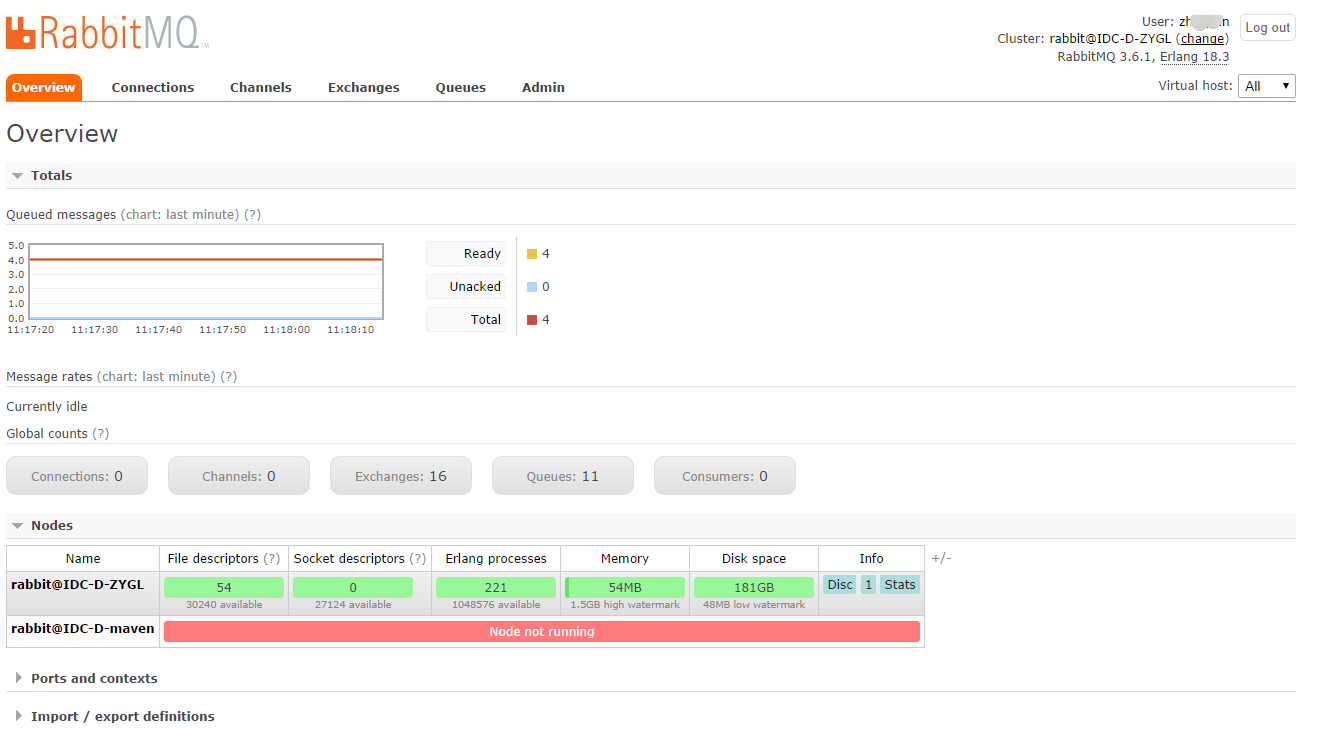Click the Total legend red swatch
This screenshot has height=729, width=1335.
pyautogui.click(x=532, y=320)
